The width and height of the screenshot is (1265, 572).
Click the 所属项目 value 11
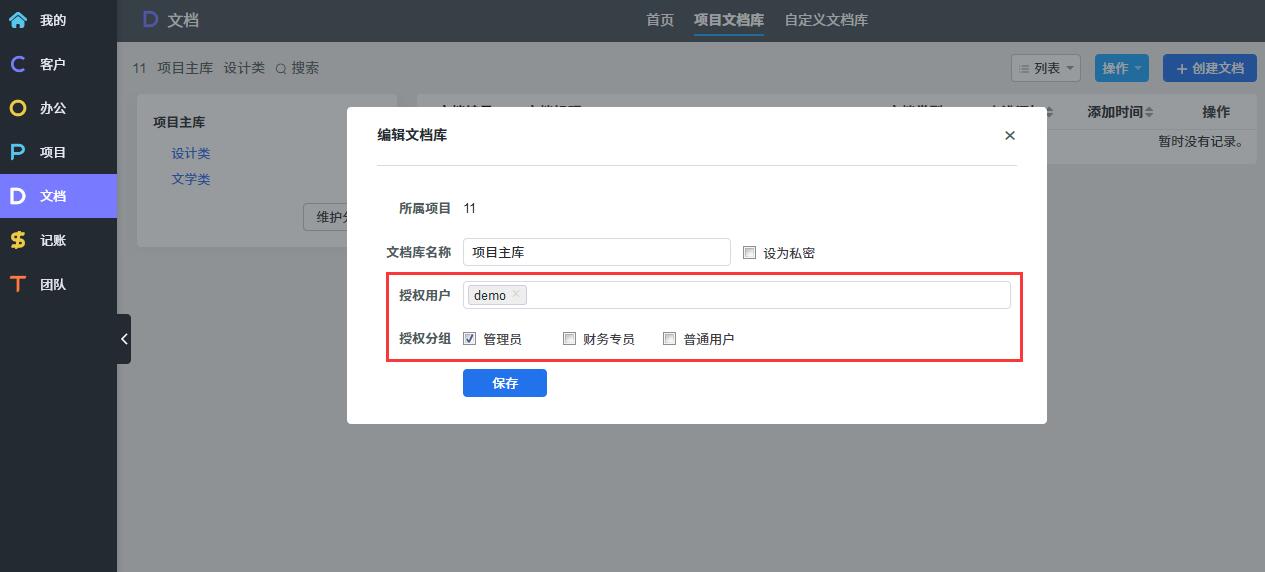click(x=470, y=208)
